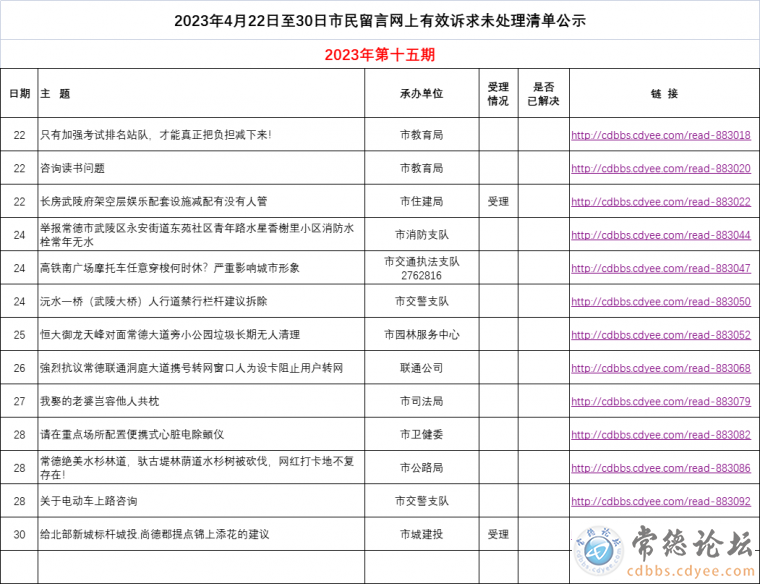Click the topic 咨询读书问题
The image size is (760, 584).
[x=72, y=168]
